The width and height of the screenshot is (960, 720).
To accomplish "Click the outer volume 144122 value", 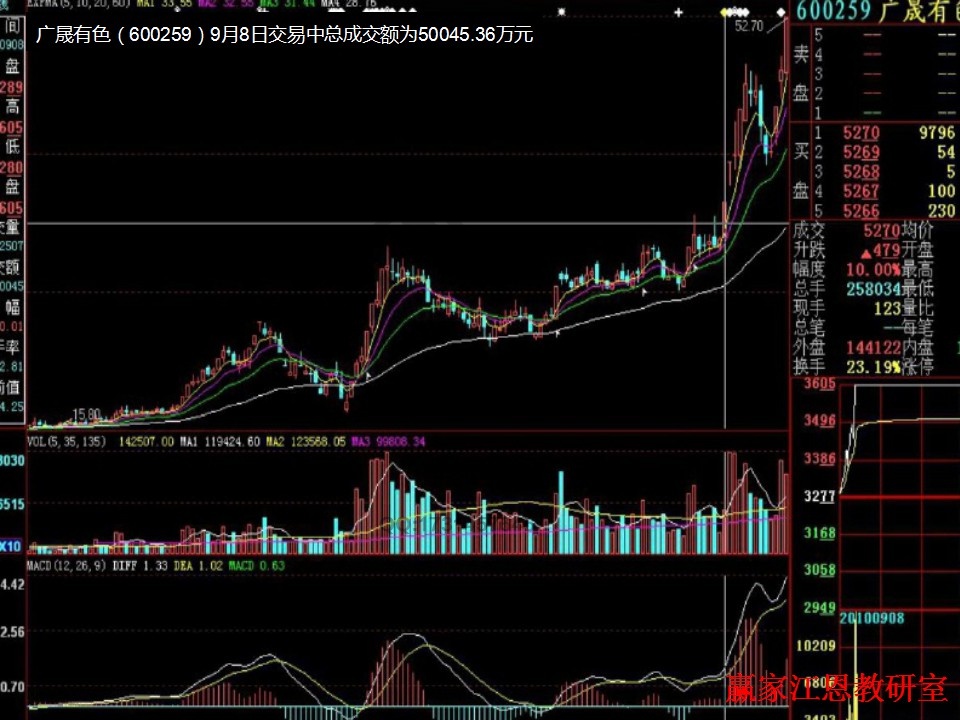I will 868,348.
